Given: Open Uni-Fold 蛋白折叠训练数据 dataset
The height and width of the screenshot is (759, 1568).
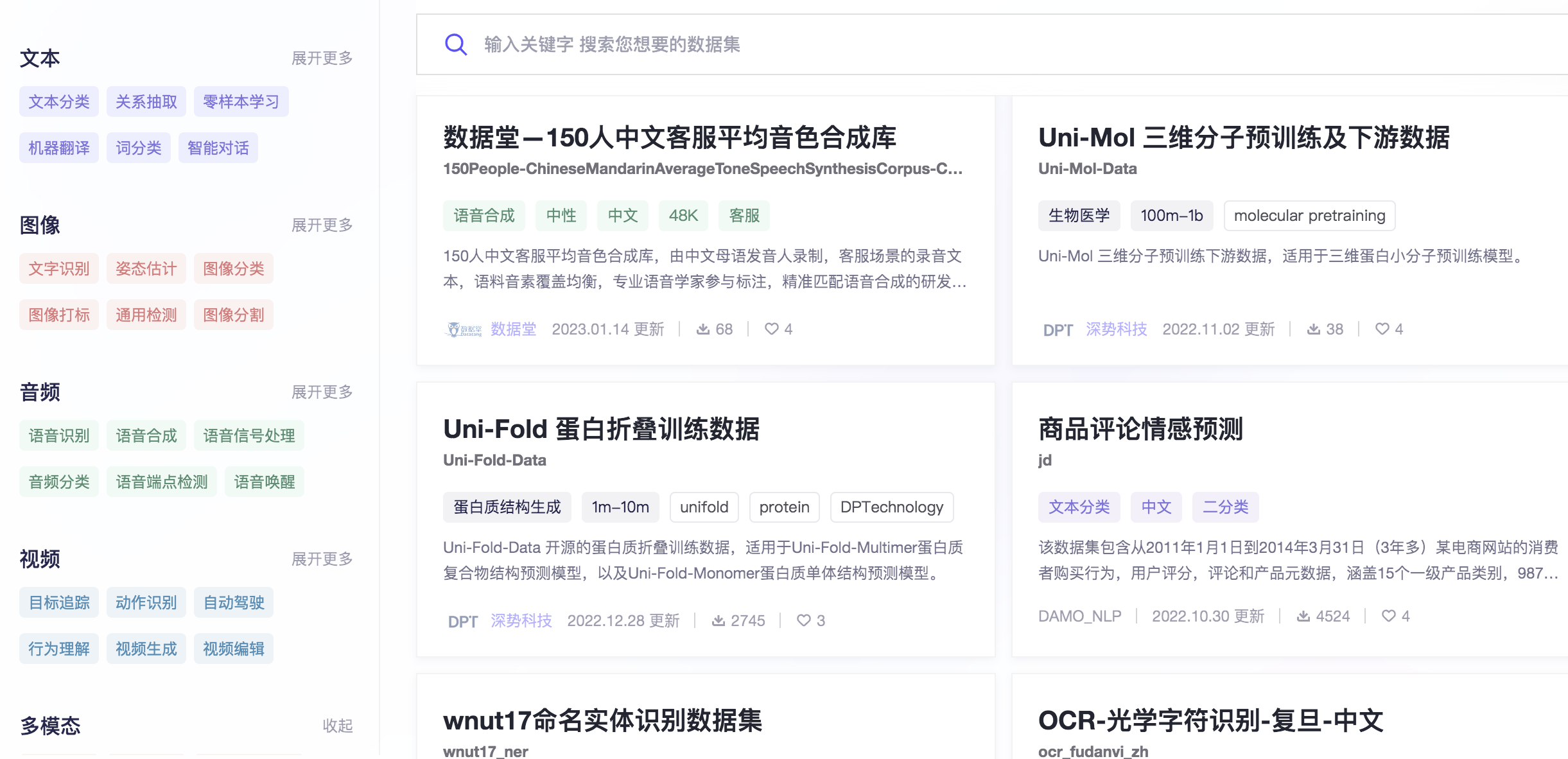Looking at the screenshot, I should [601, 429].
